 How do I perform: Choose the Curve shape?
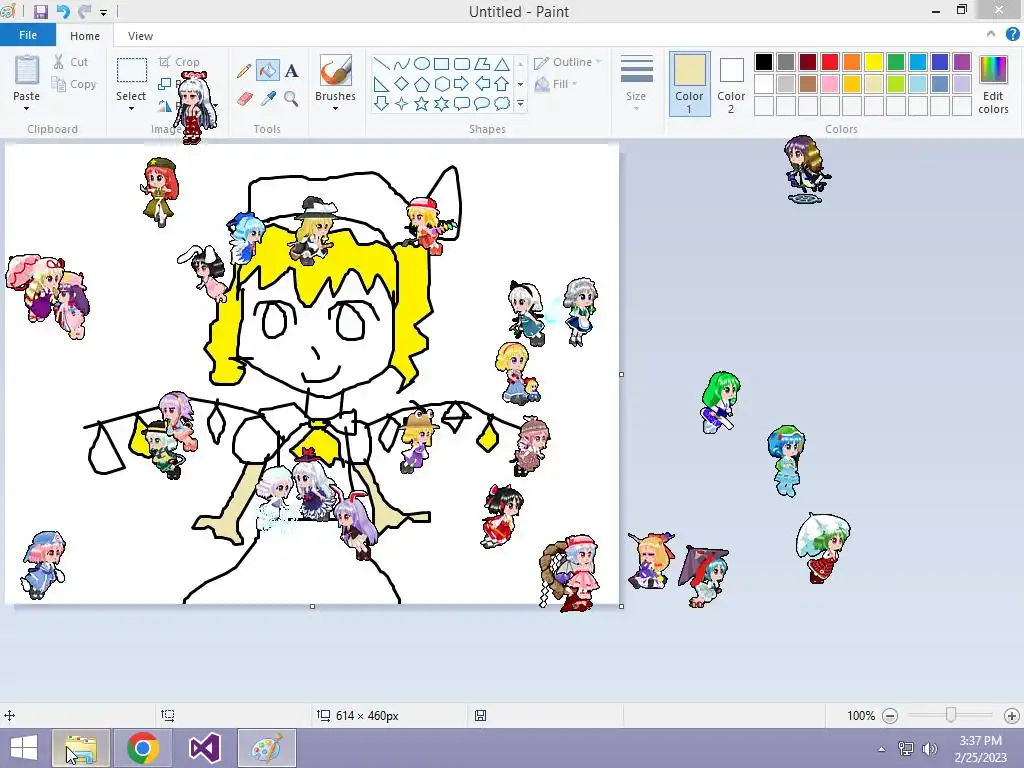coord(402,64)
